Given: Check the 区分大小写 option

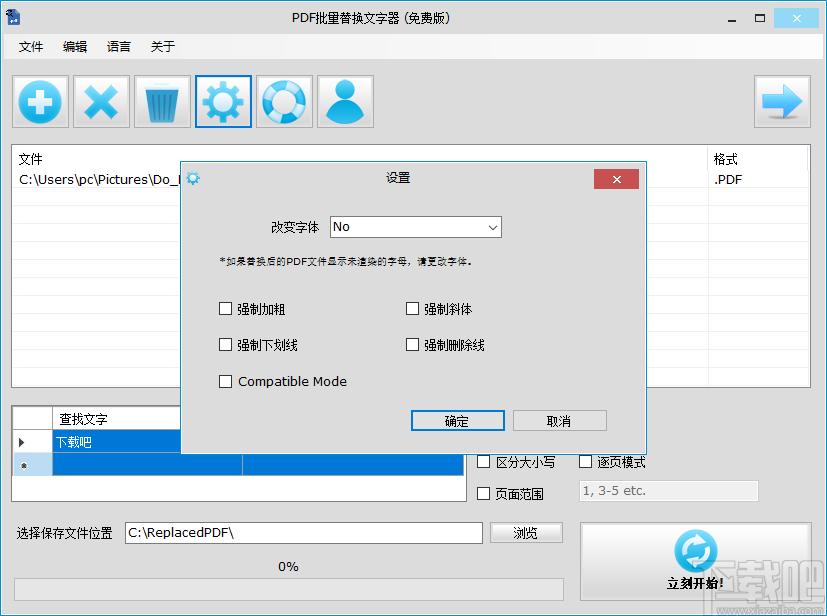Looking at the screenshot, I should (483, 462).
